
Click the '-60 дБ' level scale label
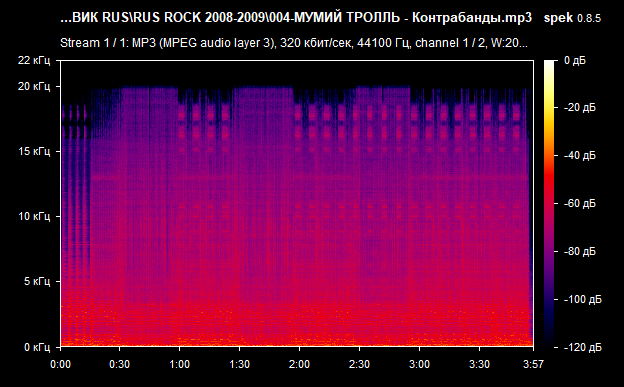point(580,203)
